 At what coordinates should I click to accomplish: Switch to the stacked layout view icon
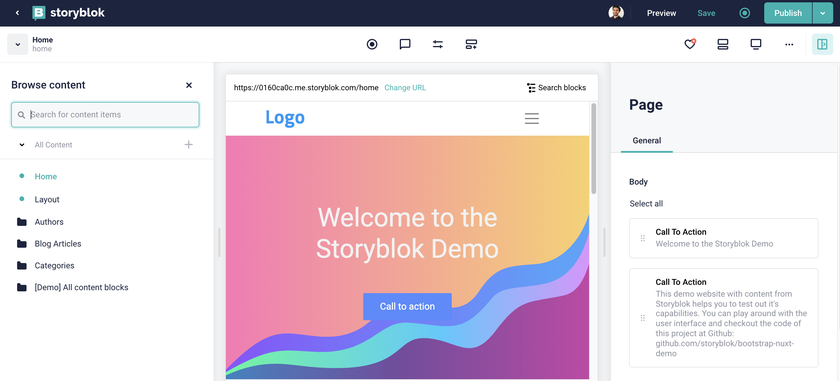pos(723,44)
